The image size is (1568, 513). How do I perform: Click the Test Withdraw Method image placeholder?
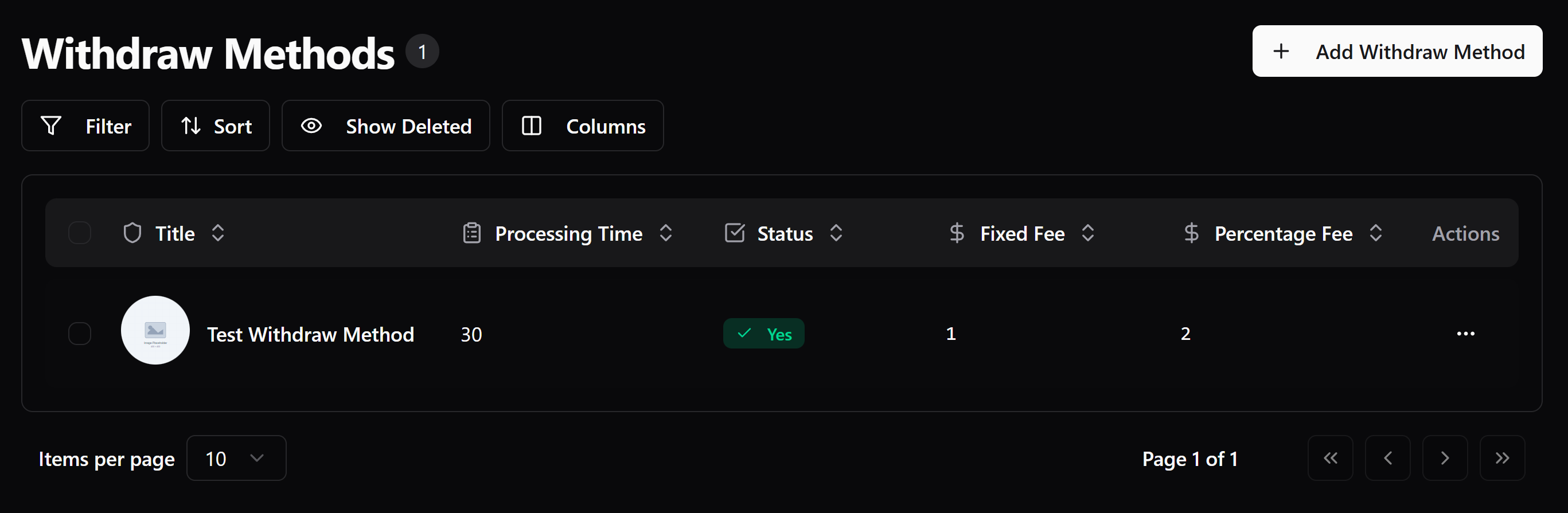coord(155,330)
